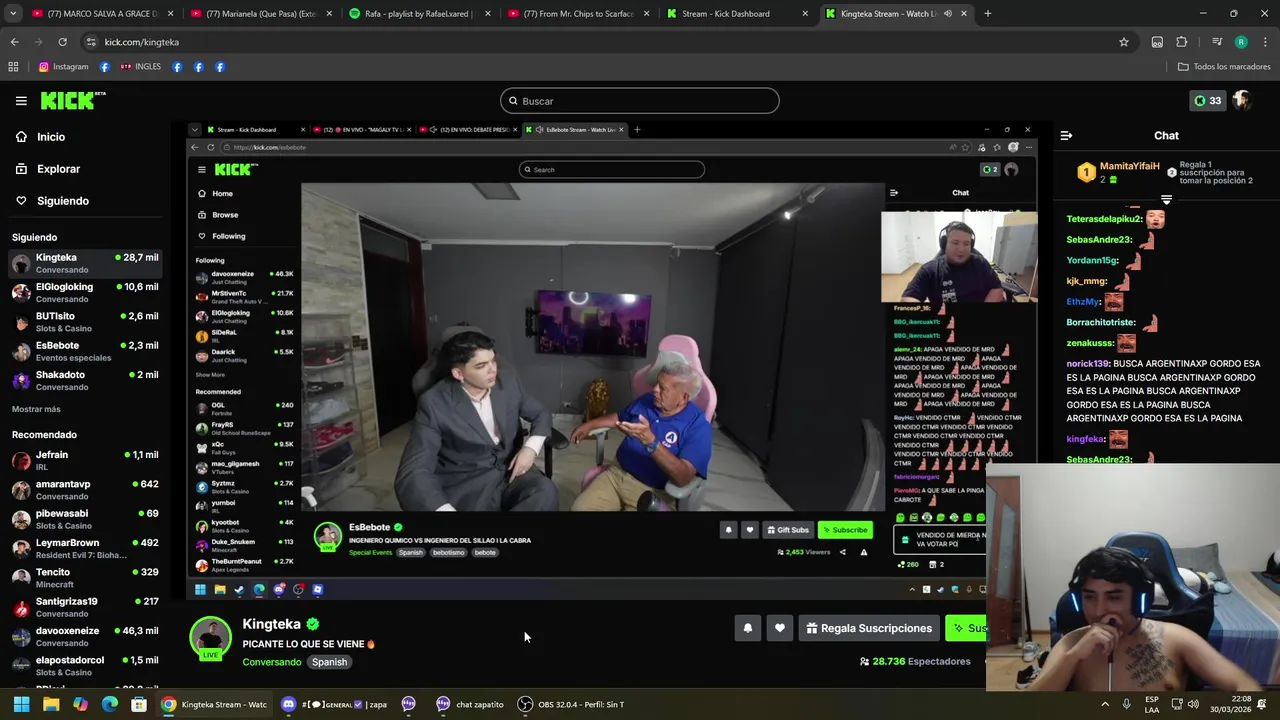Open the Chrome profile R avatar

pyautogui.click(x=1241, y=42)
